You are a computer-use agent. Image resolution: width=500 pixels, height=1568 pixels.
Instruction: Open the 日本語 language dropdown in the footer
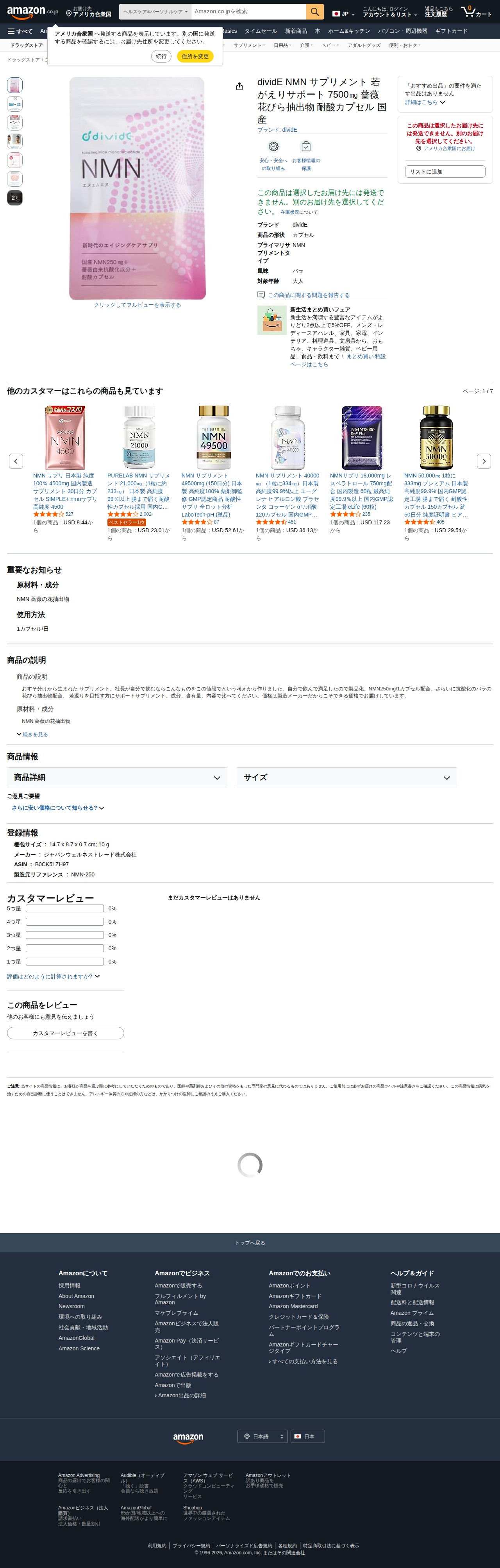click(x=262, y=1437)
